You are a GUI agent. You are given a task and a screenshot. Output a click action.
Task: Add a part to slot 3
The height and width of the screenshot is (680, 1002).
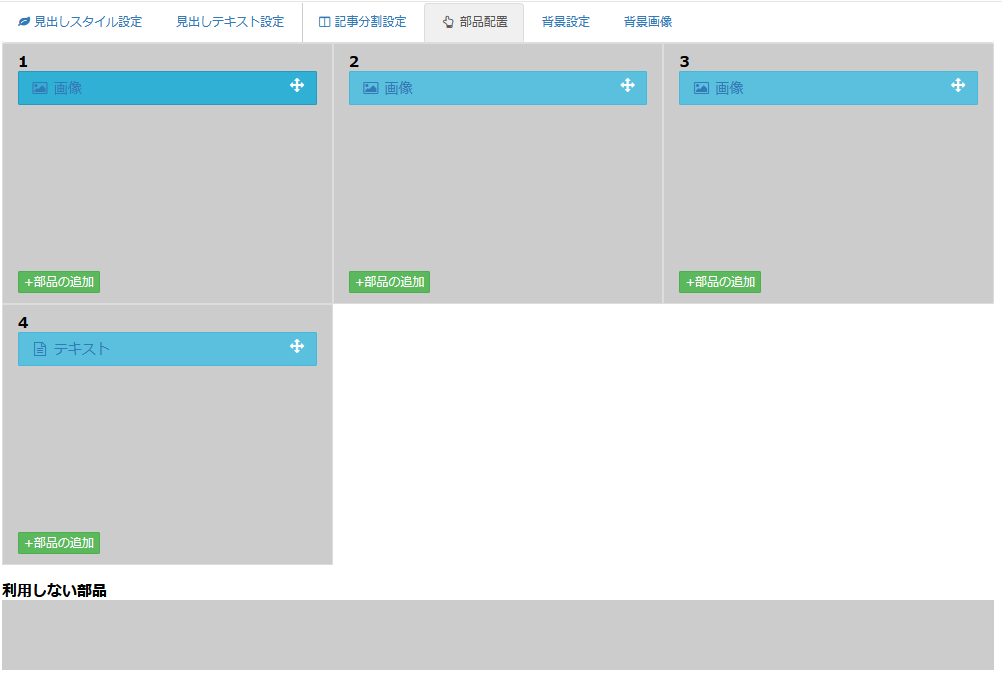719,282
